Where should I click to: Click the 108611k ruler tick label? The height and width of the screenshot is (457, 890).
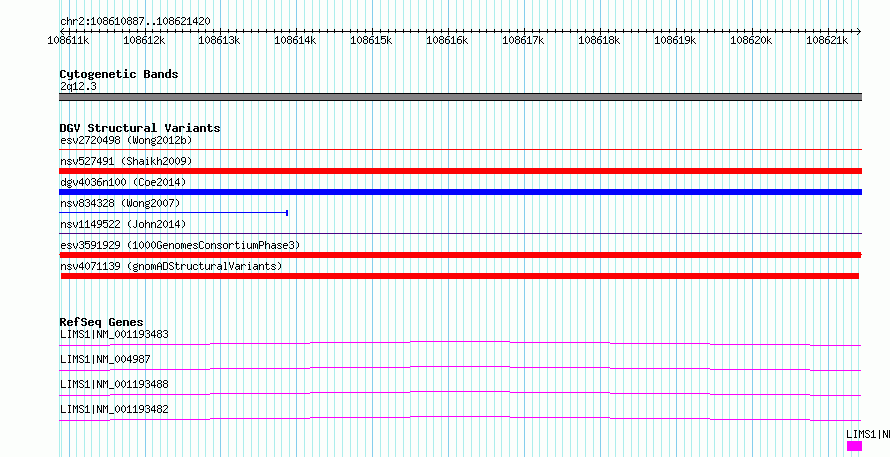click(68, 40)
